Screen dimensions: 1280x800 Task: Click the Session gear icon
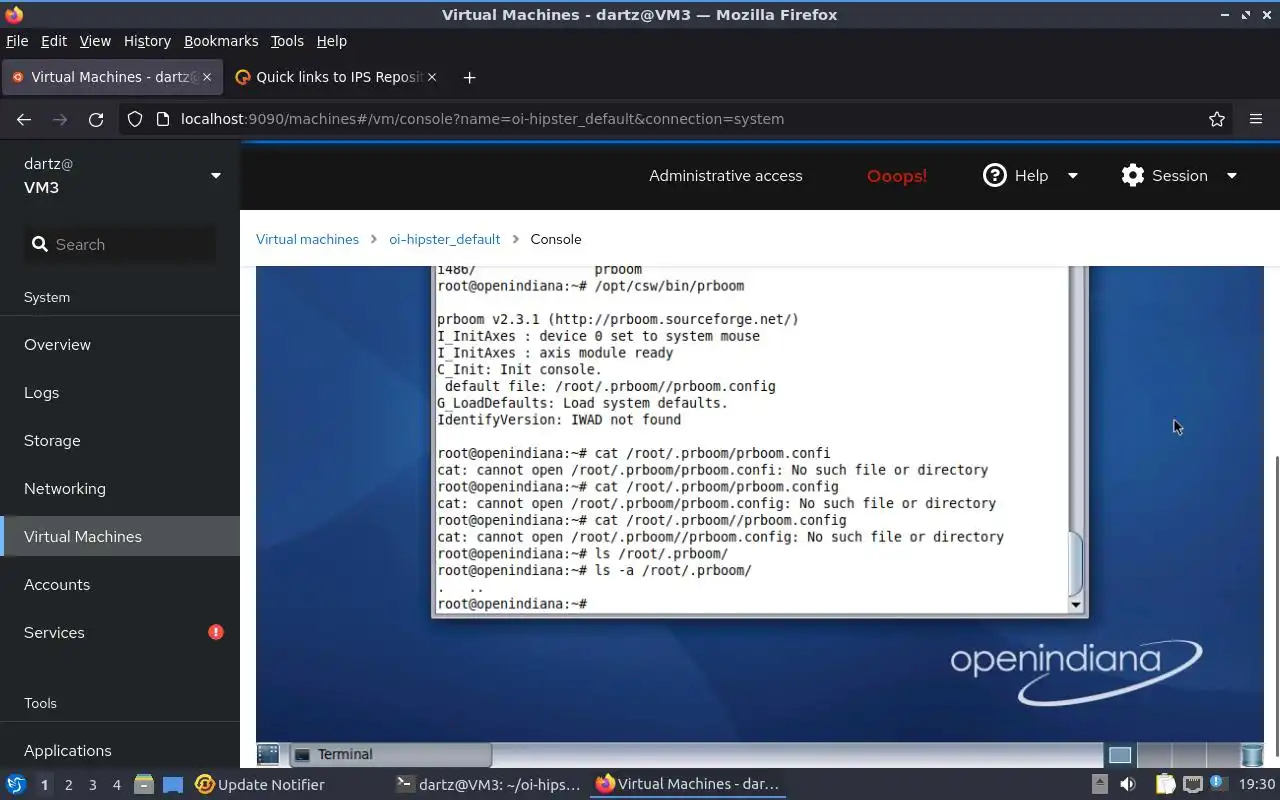[1132, 175]
